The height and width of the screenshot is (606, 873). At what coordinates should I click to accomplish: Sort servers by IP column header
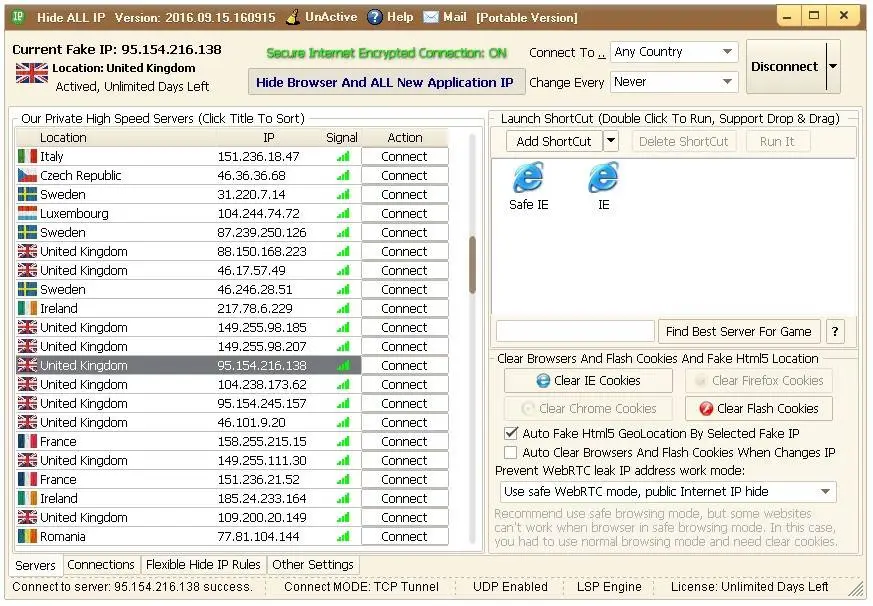click(269, 138)
